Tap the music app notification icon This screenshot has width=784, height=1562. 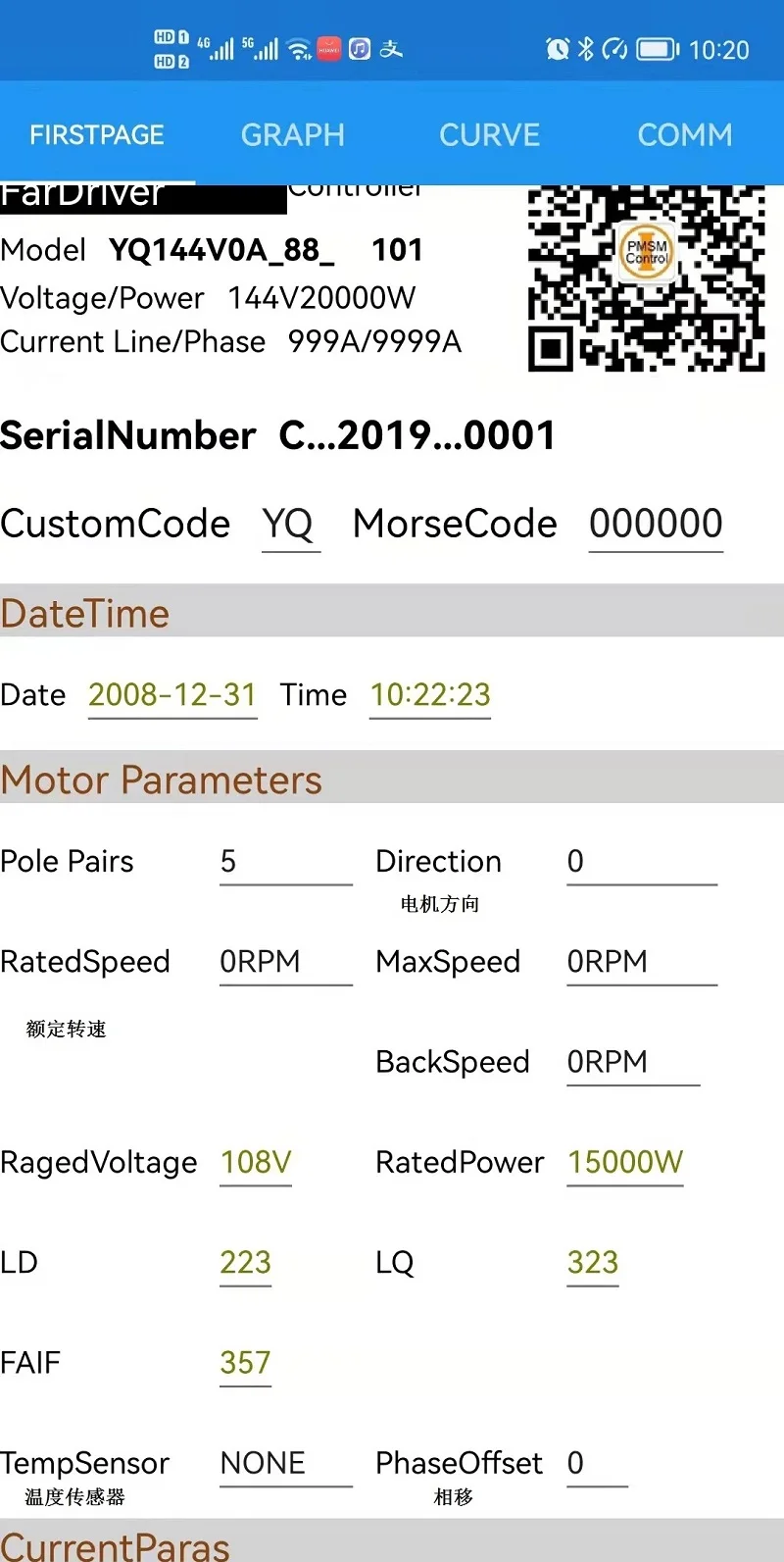click(x=360, y=49)
